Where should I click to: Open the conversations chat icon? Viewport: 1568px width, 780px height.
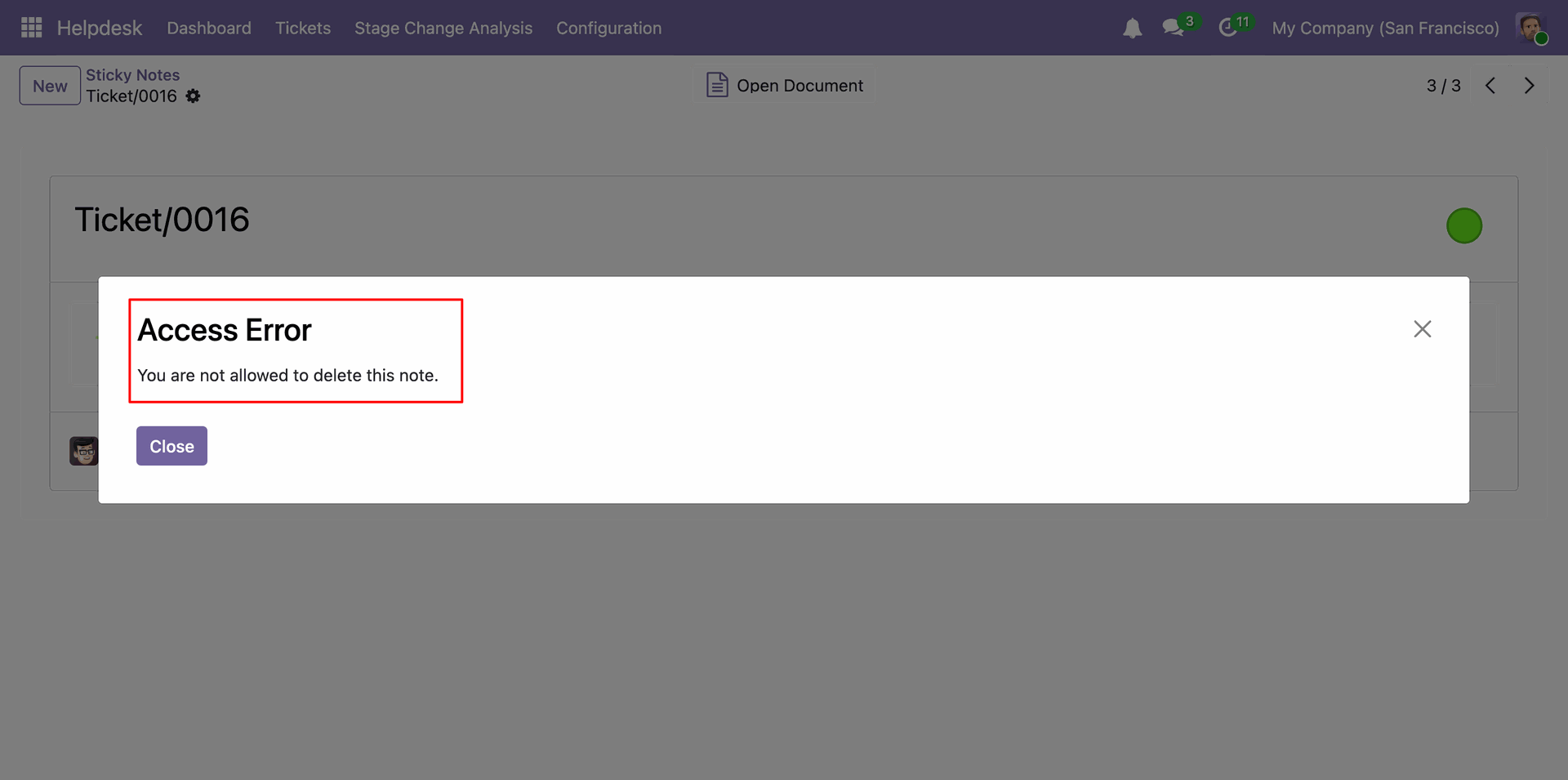[1174, 28]
